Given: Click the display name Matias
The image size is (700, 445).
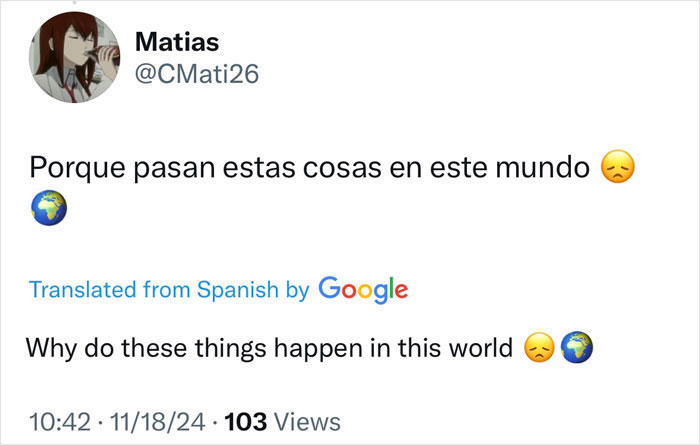Looking at the screenshot, I should point(176,42).
